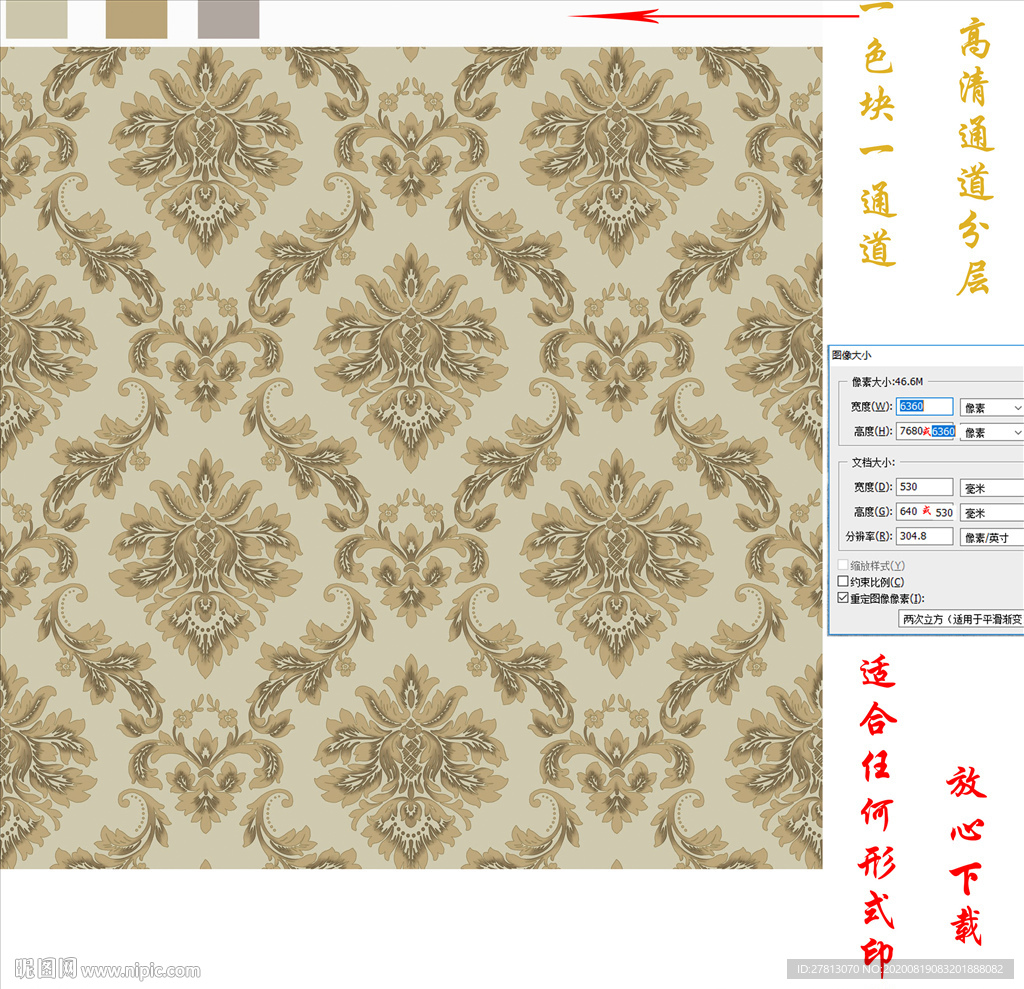
Task: Open the document width unit dropdown 毫米
Action: click(991, 488)
